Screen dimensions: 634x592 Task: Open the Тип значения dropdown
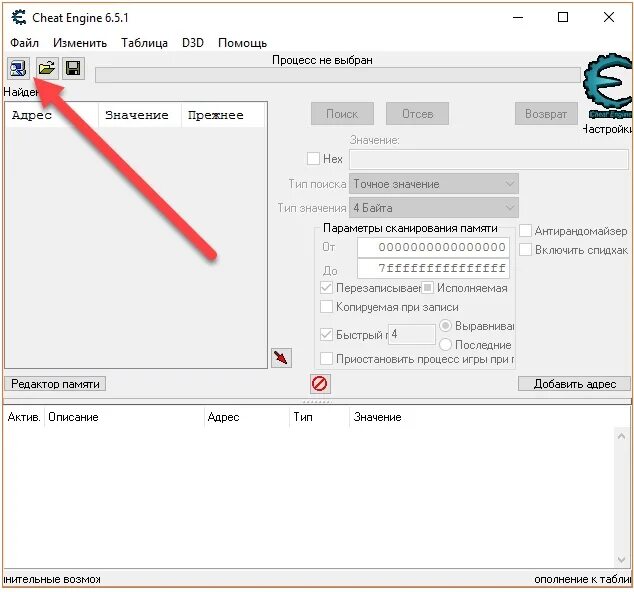[433, 208]
